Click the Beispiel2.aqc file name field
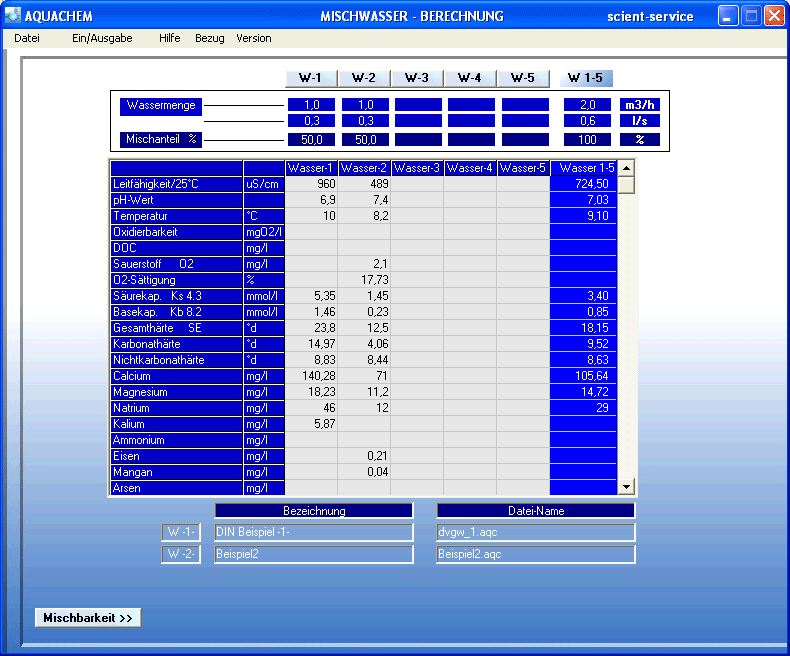 (536, 554)
